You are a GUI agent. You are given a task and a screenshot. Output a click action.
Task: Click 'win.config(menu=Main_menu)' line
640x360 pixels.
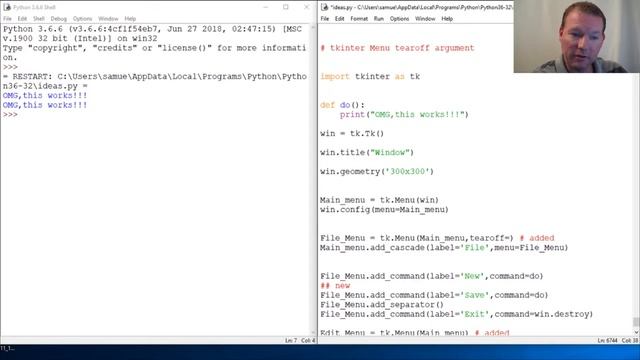(x=384, y=210)
